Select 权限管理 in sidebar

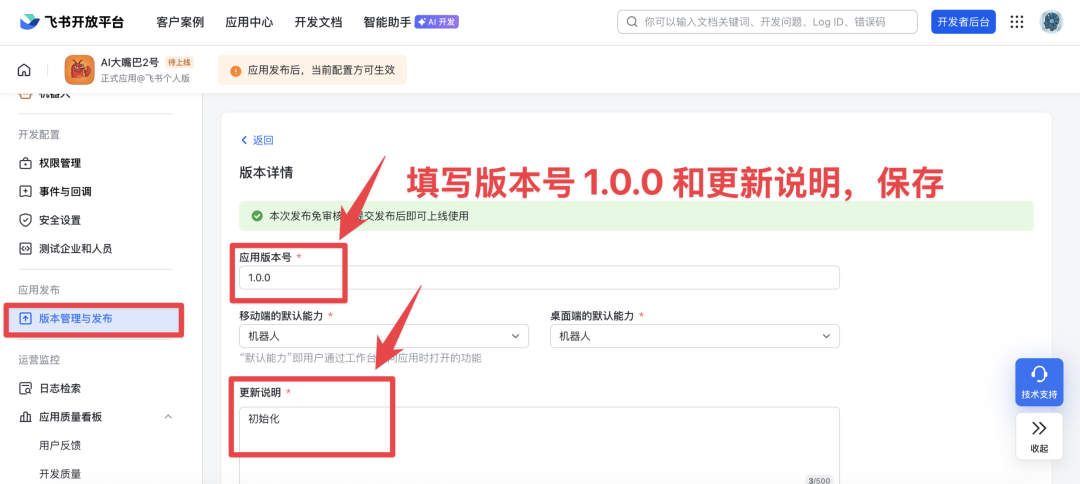pos(60,163)
